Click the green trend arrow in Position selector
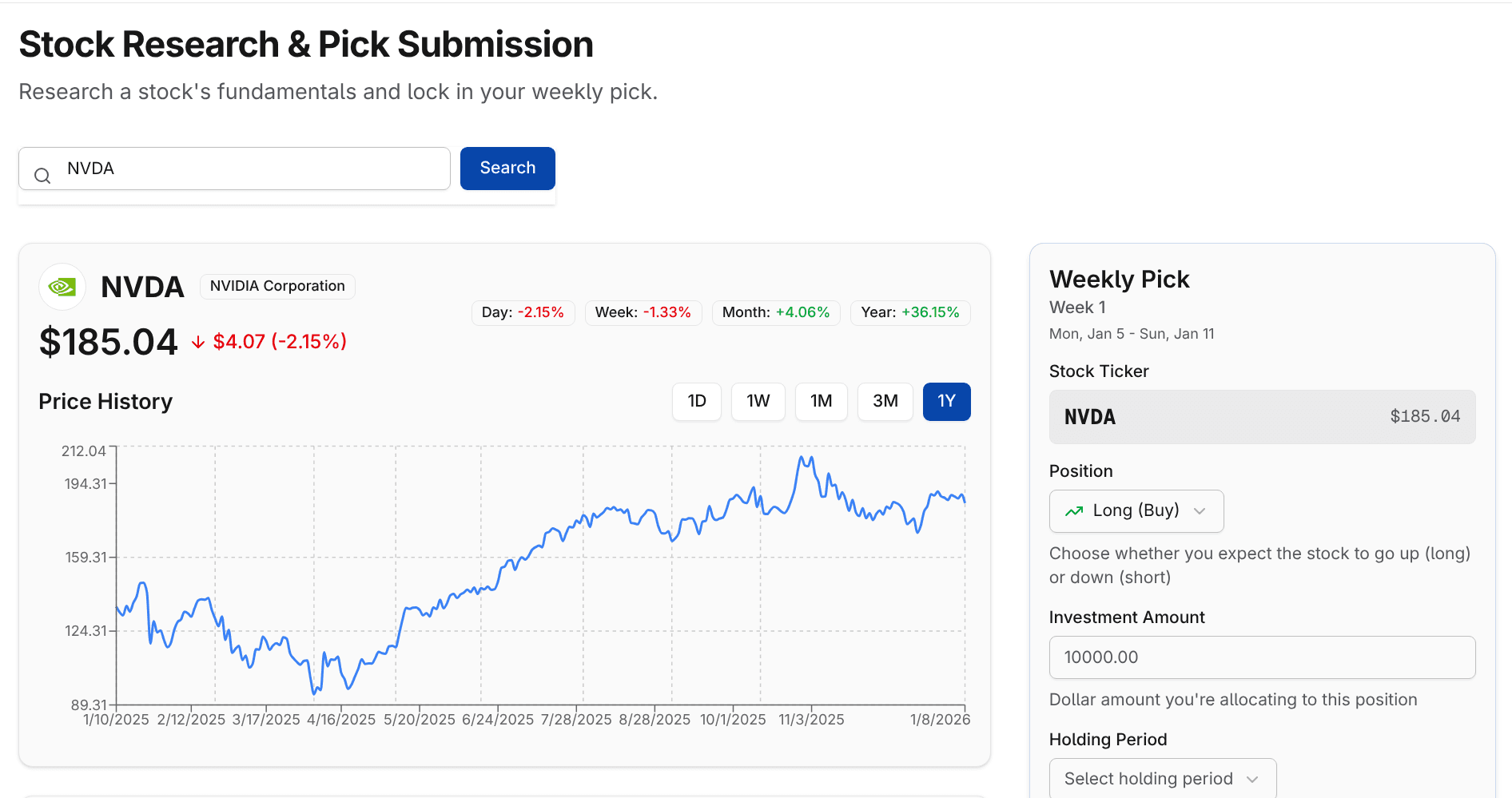 click(1073, 511)
